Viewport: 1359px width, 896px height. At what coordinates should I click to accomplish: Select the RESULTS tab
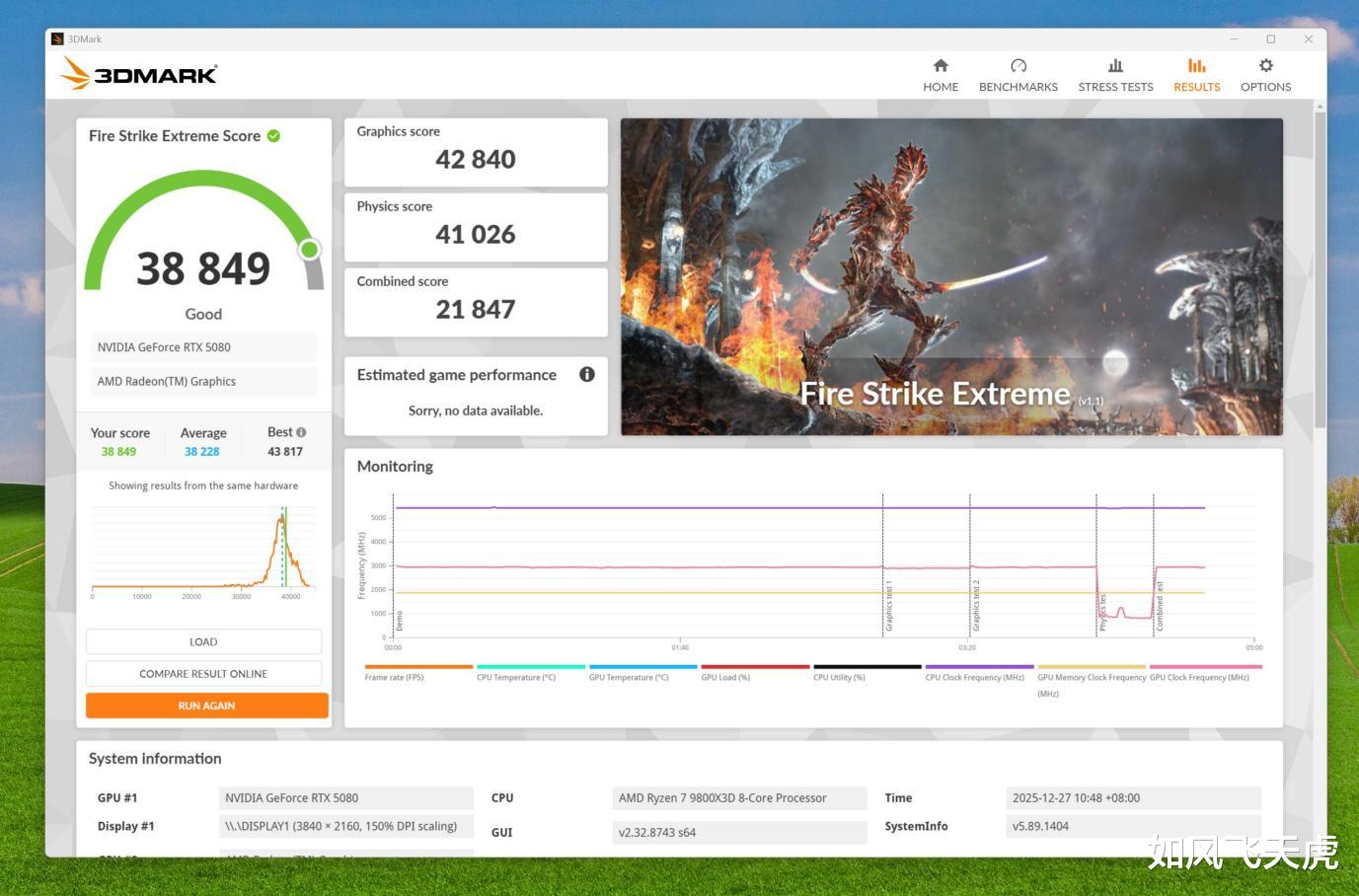(1197, 75)
